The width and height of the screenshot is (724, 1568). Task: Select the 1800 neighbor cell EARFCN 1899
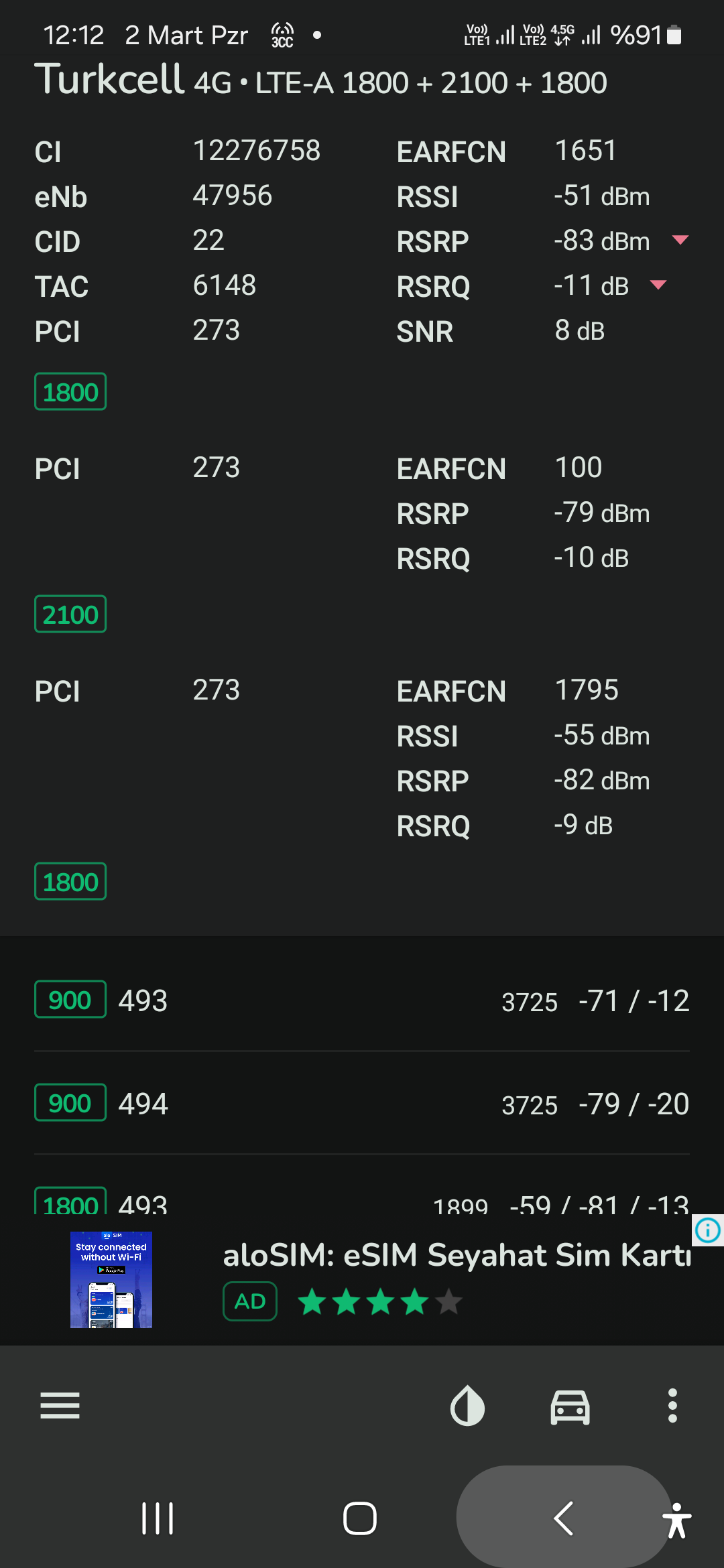(x=362, y=1199)
